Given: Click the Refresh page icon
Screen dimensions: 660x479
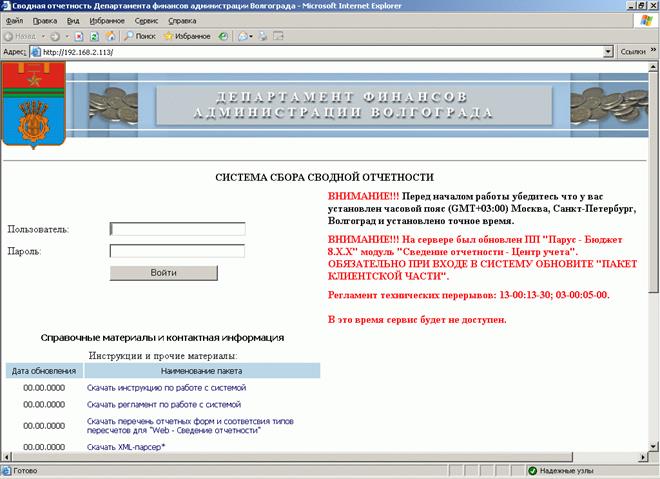Looking at the screenshot, I should click(x=93, y=35).
